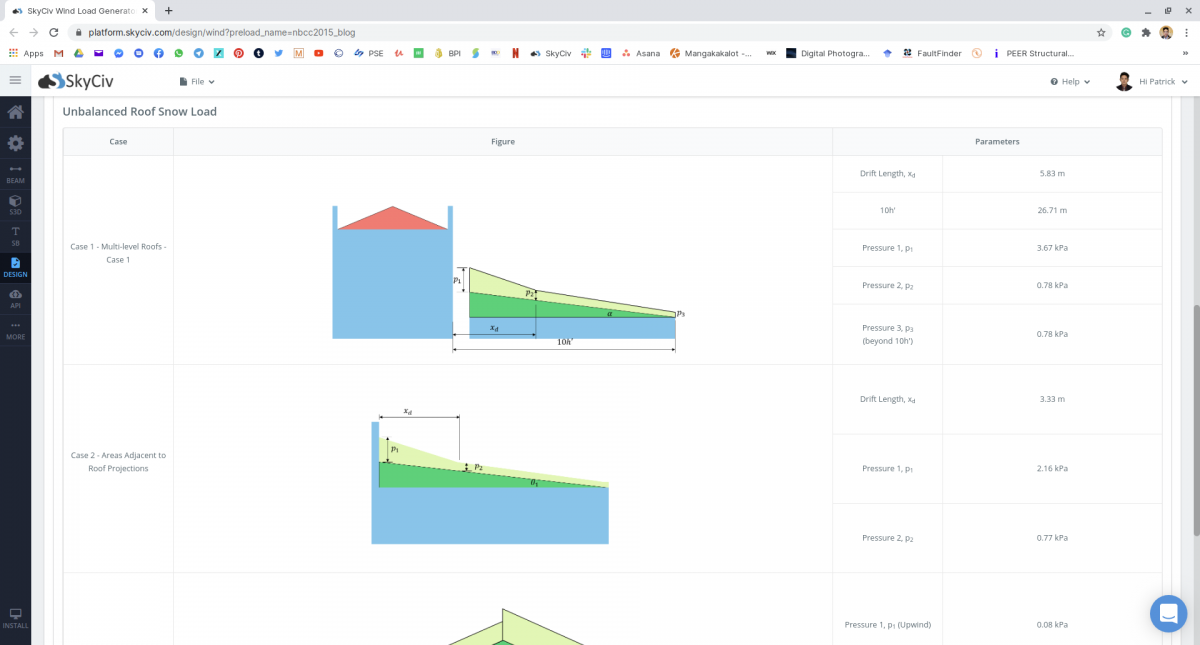Show more bookmarks via the overflow chevron
1200x645 pixels.
pos(1185,53)
